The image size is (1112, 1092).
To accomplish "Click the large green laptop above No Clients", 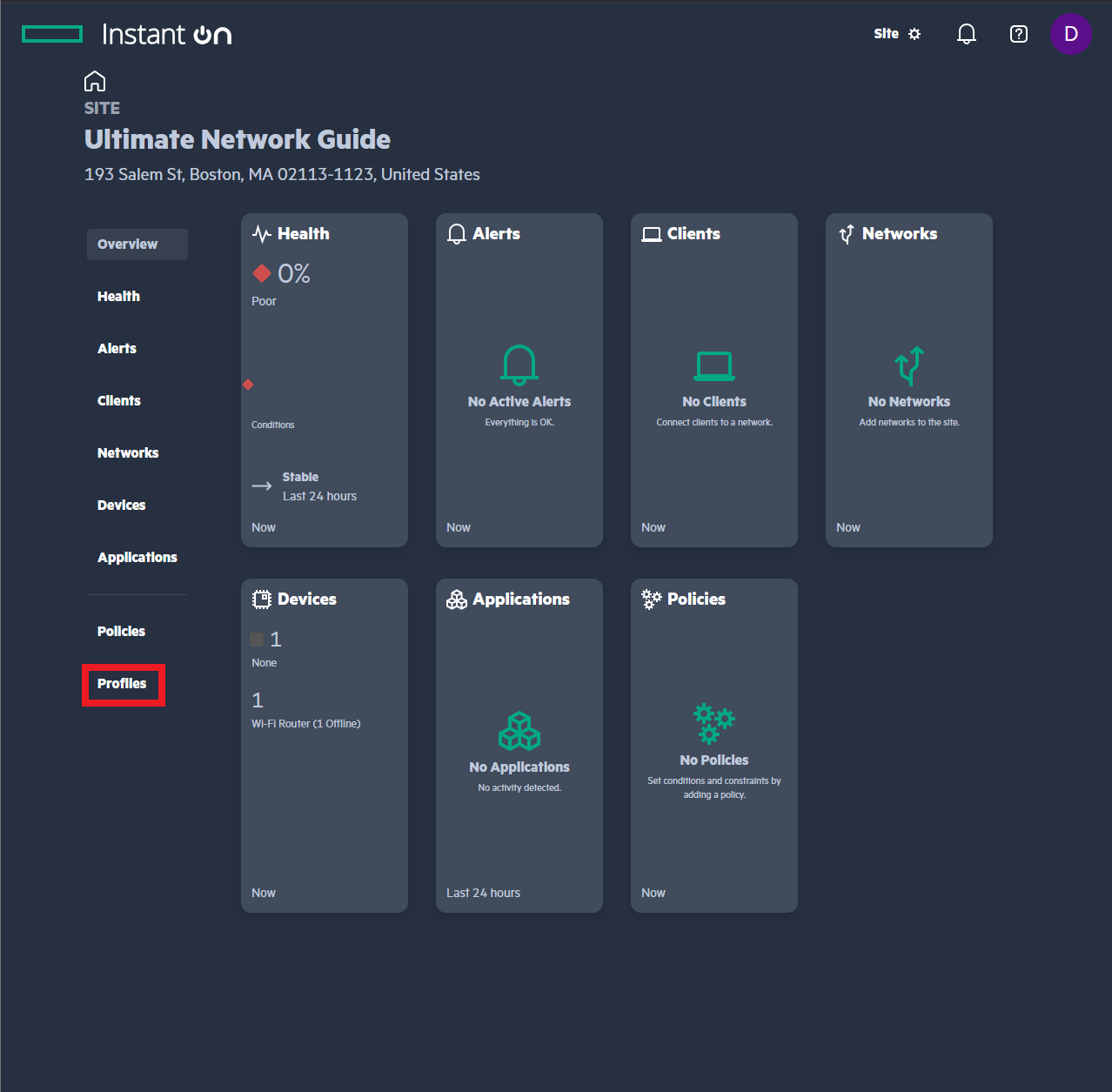I will pyautogui.click(x=714, y=366).
